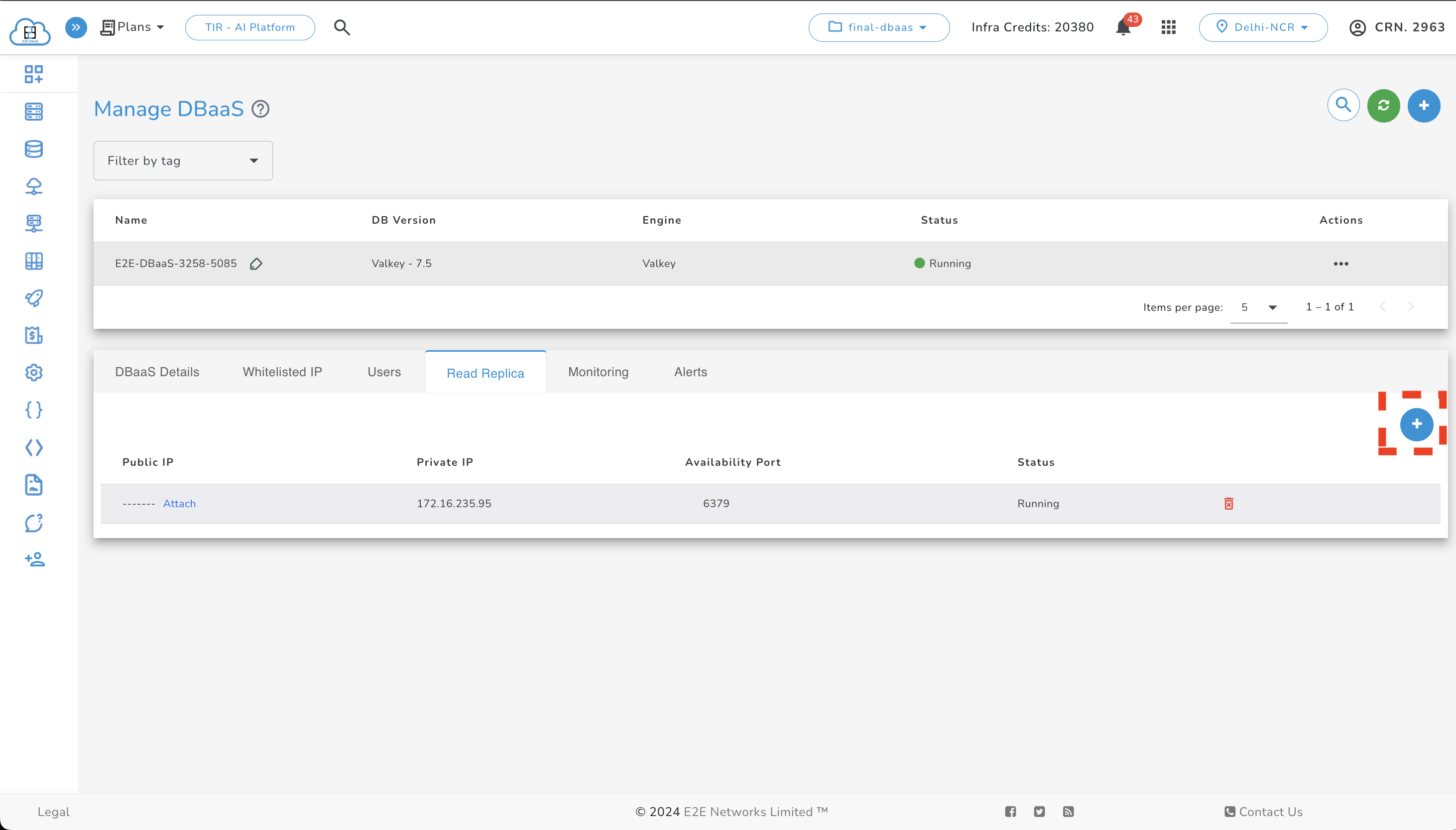1456x830 pixels.
Task: Click the delete icon for read replica
Action: point(1228,503)
